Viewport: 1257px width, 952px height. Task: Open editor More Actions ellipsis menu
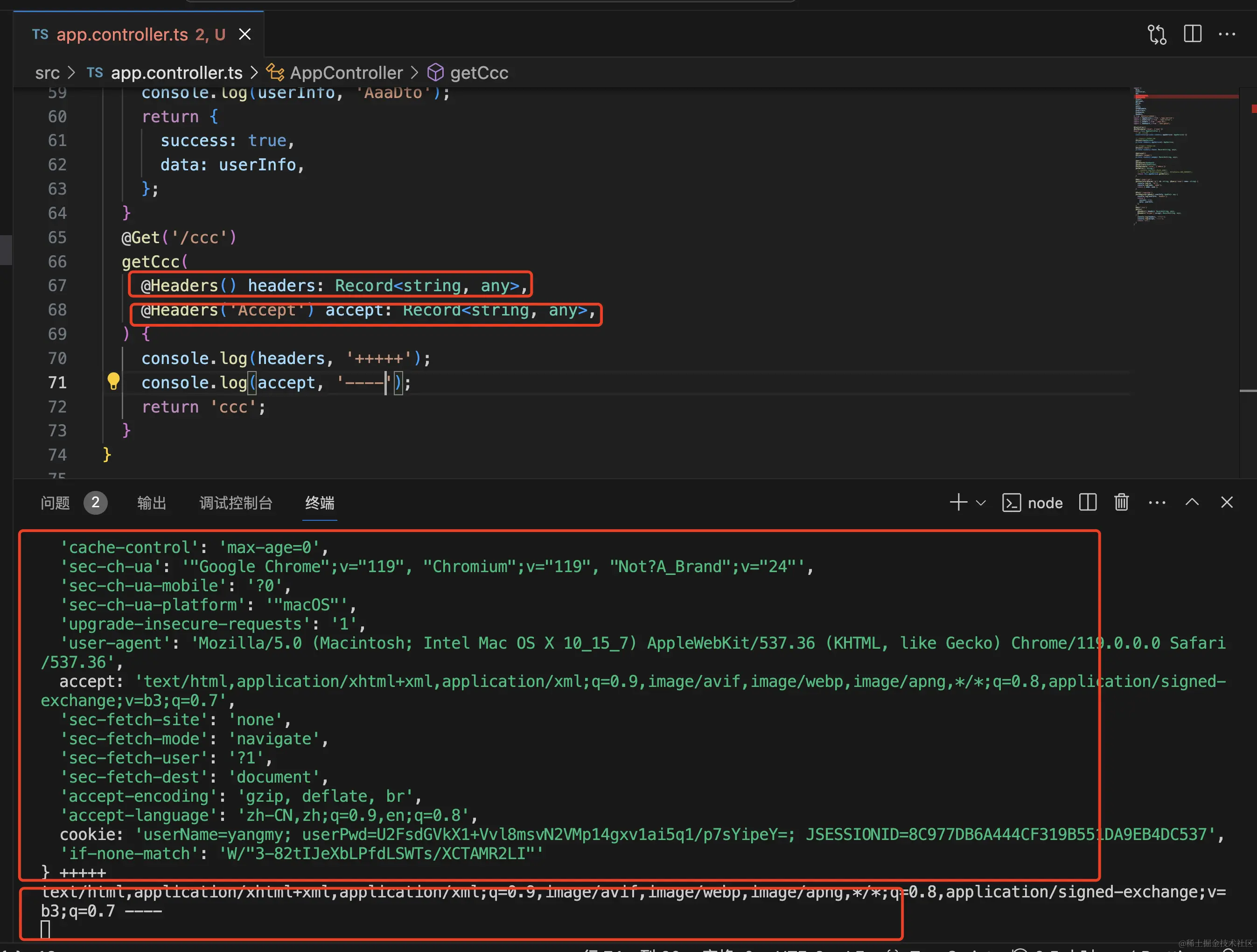tap(1227, 34)
